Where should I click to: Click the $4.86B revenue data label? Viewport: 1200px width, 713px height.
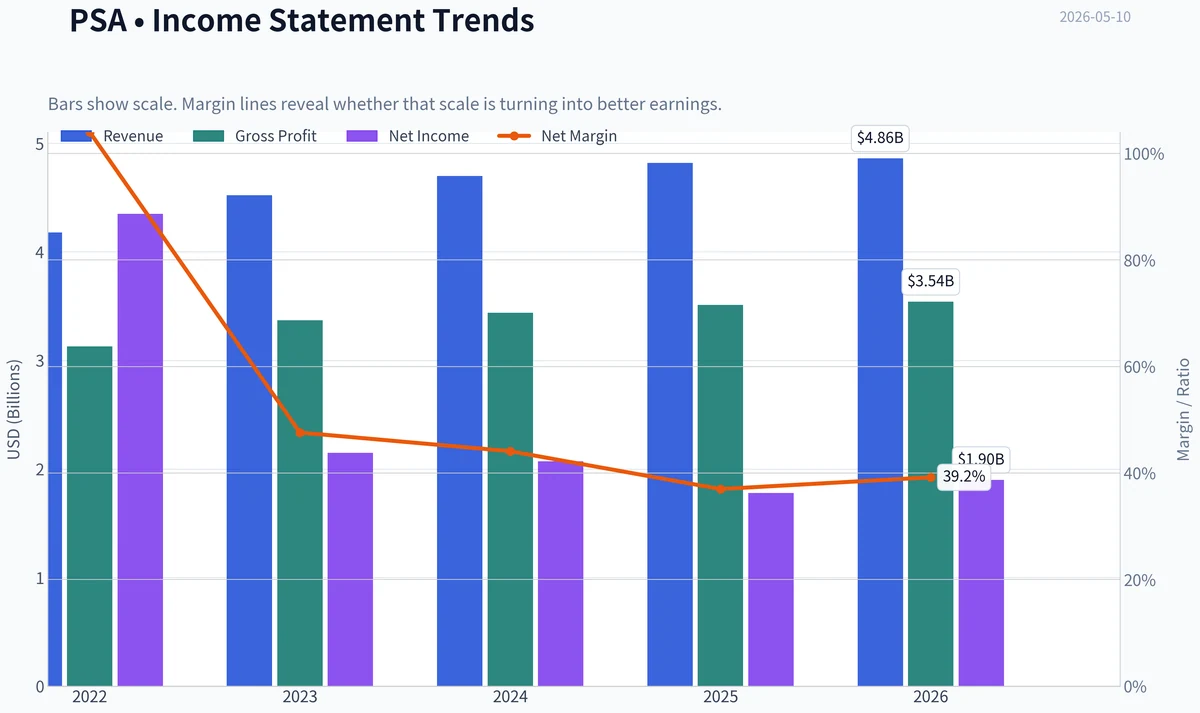[x=880, y=138]
